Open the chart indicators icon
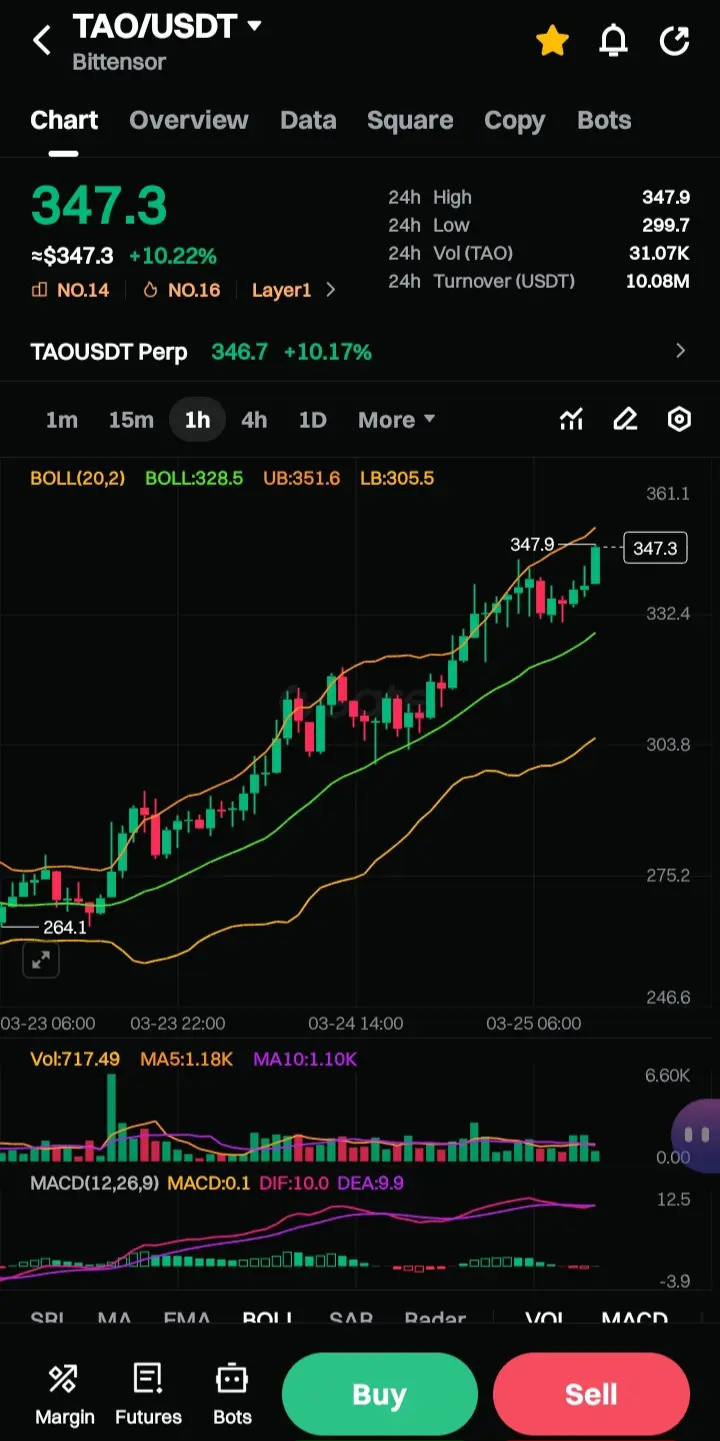The width and height of the screenshot is (720, 1441). [571, 420]
